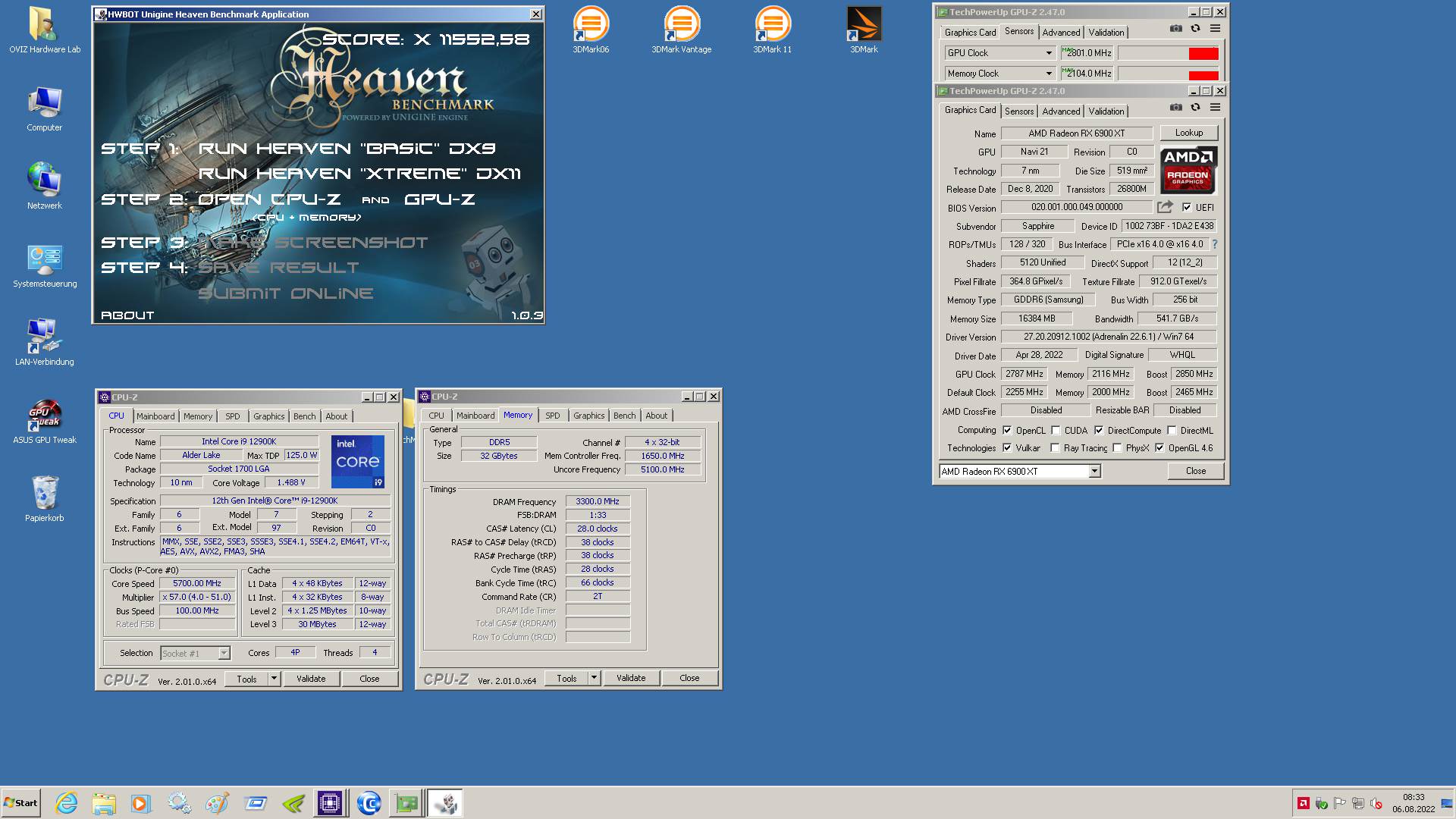Open the Papierkorb recycle bin
The height and width of the screenshot is (819, 1456).
pyautogui.click(x=45, y=499)
